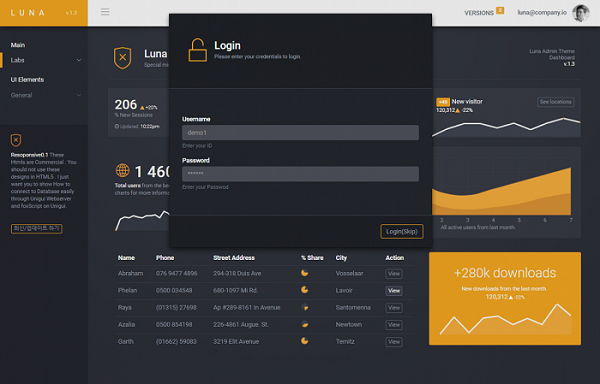Click the globe icon beside total users

point(122,171)
